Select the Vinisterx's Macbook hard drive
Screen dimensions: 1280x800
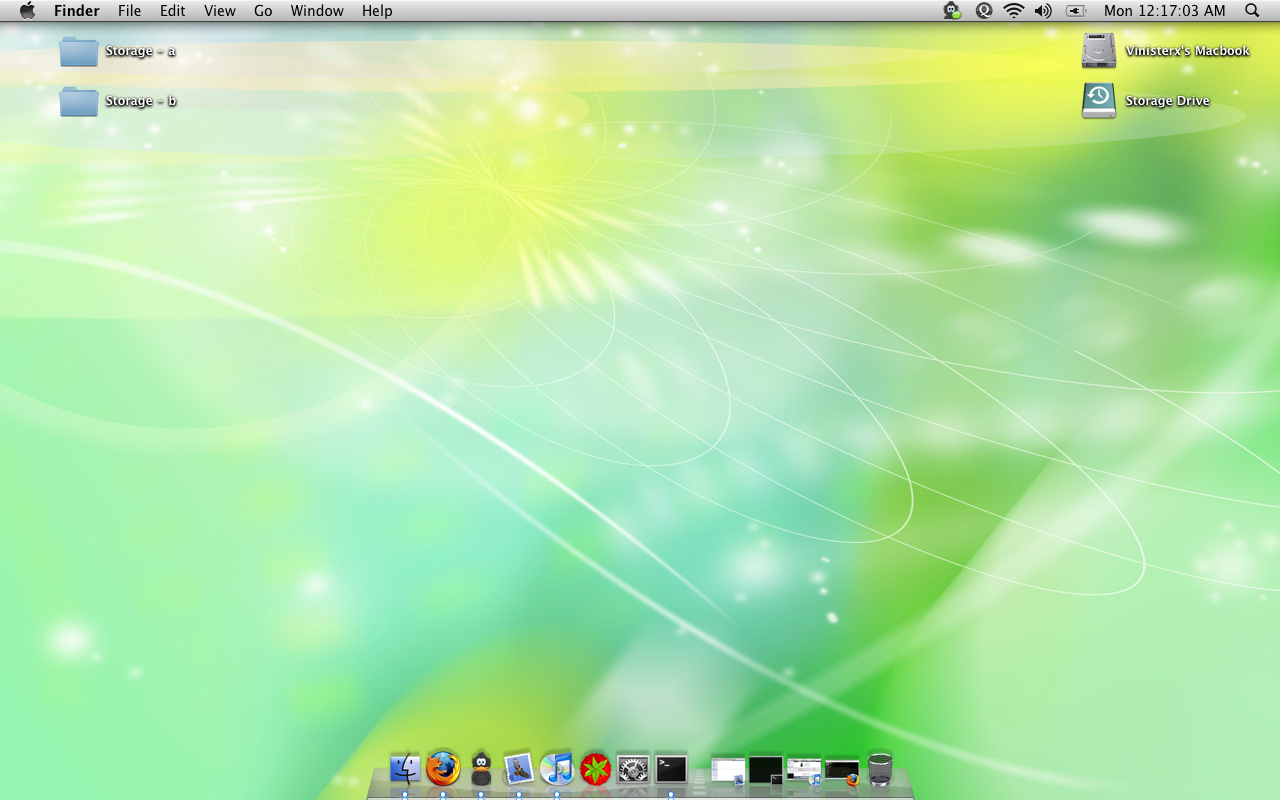[1098, 51]
